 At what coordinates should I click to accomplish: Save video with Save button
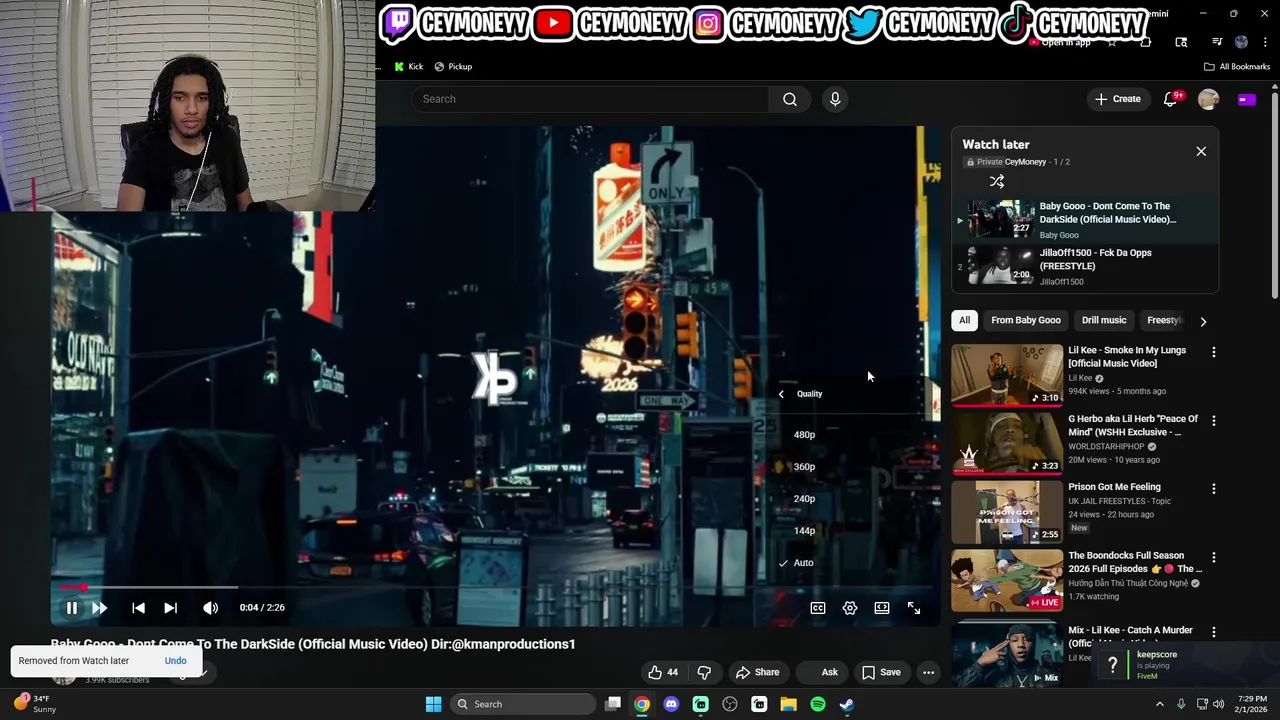coord(881,672)
